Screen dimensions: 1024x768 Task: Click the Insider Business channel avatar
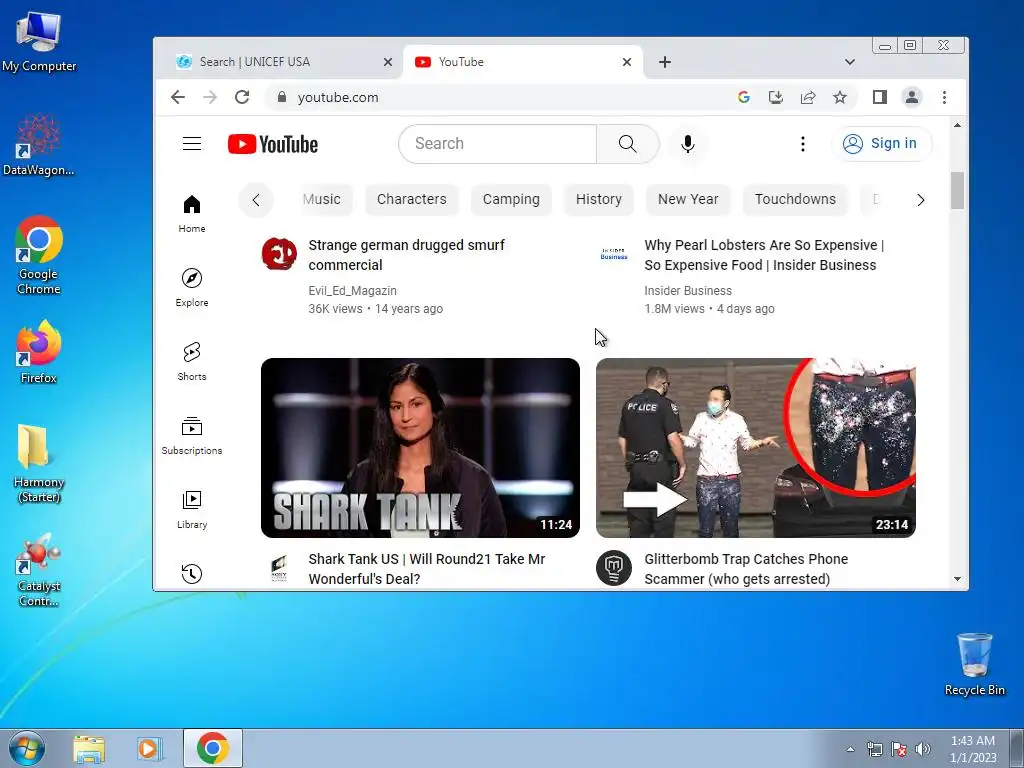(x=614, y=254)
